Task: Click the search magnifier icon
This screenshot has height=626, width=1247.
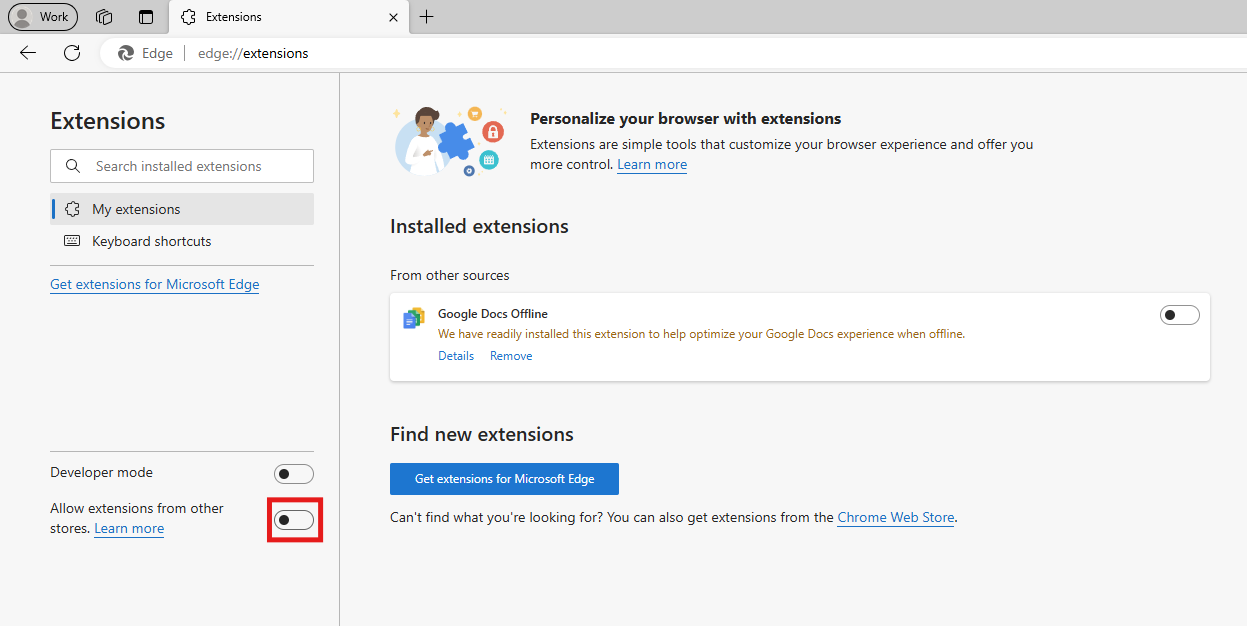Action: tap(72, 166)
